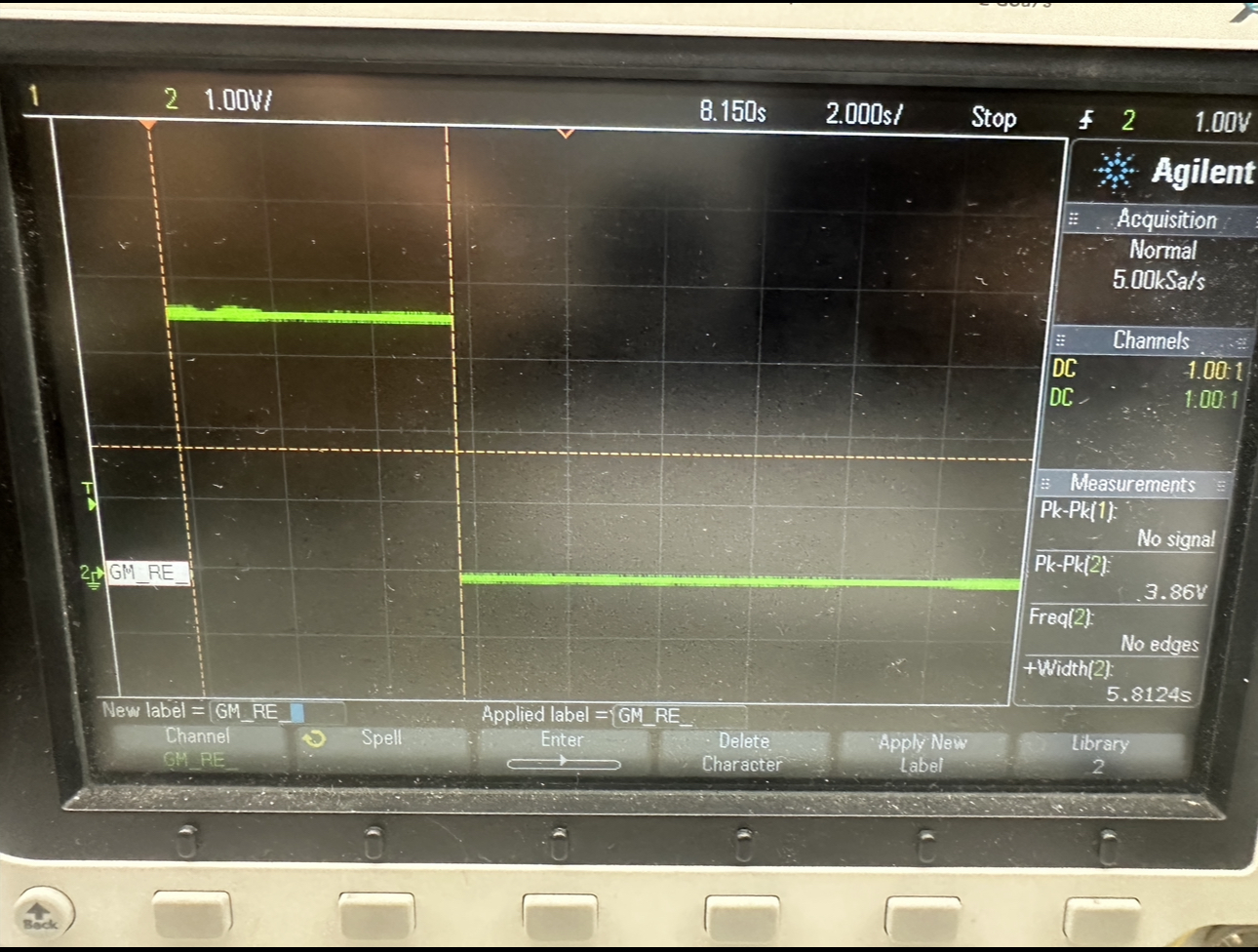Click the sixth physical softkey under the Library label
1258x952 pixels.
(1102, 922)
